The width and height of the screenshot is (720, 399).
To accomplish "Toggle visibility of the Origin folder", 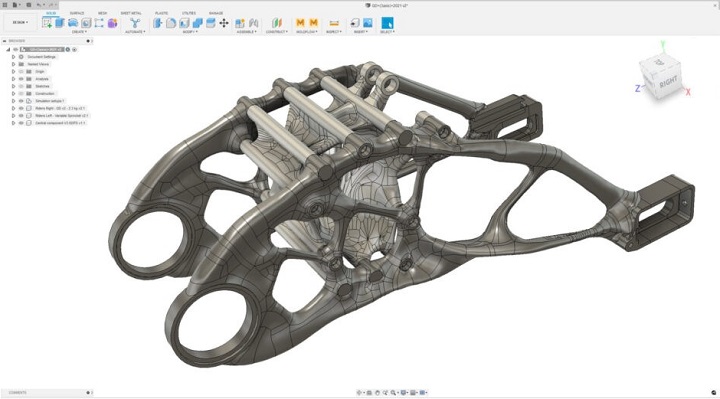I will 21,72.
